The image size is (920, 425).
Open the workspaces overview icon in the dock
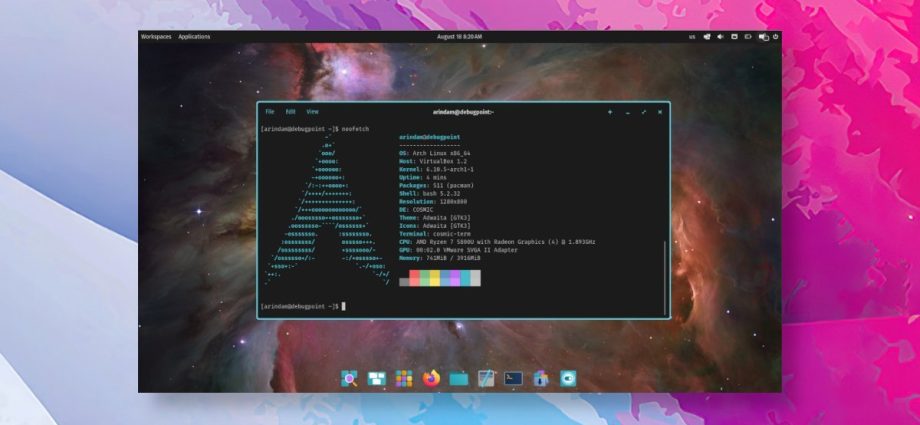[377, 379]
